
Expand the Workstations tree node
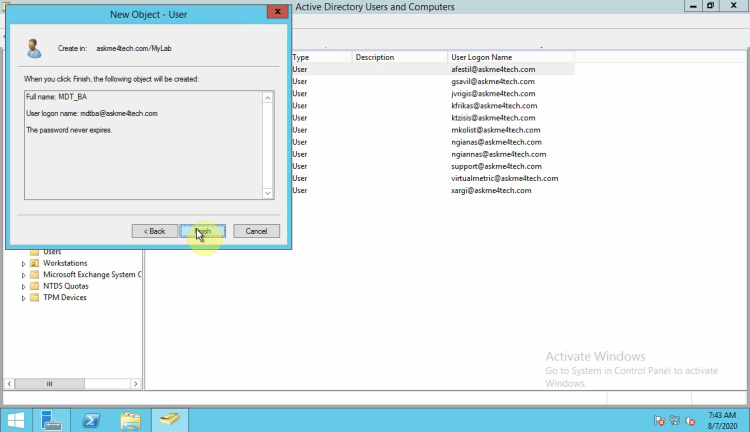pyautogui.click(x=23, y=263)
